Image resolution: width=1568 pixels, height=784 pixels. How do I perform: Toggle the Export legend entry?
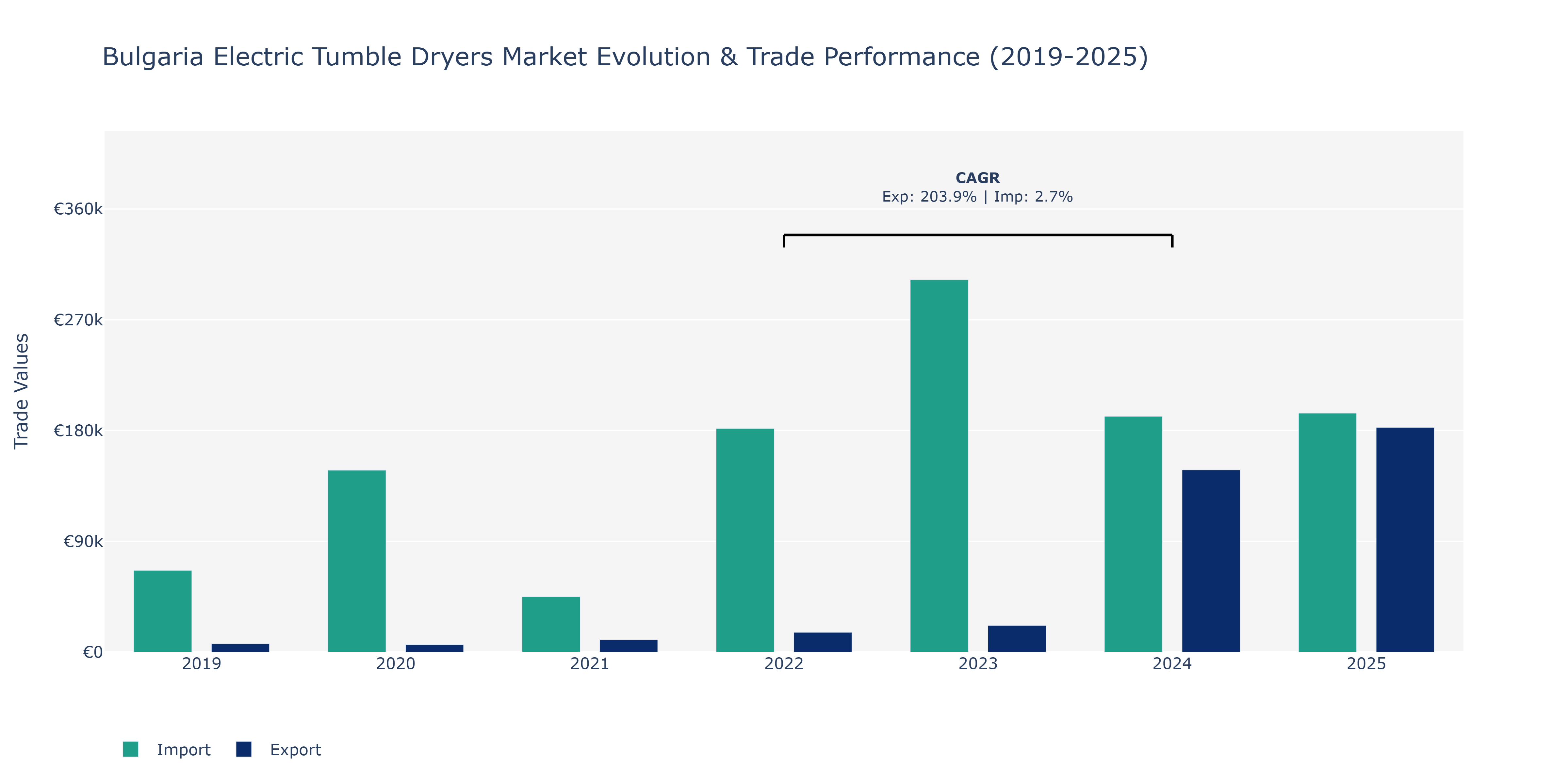point(279,749)
